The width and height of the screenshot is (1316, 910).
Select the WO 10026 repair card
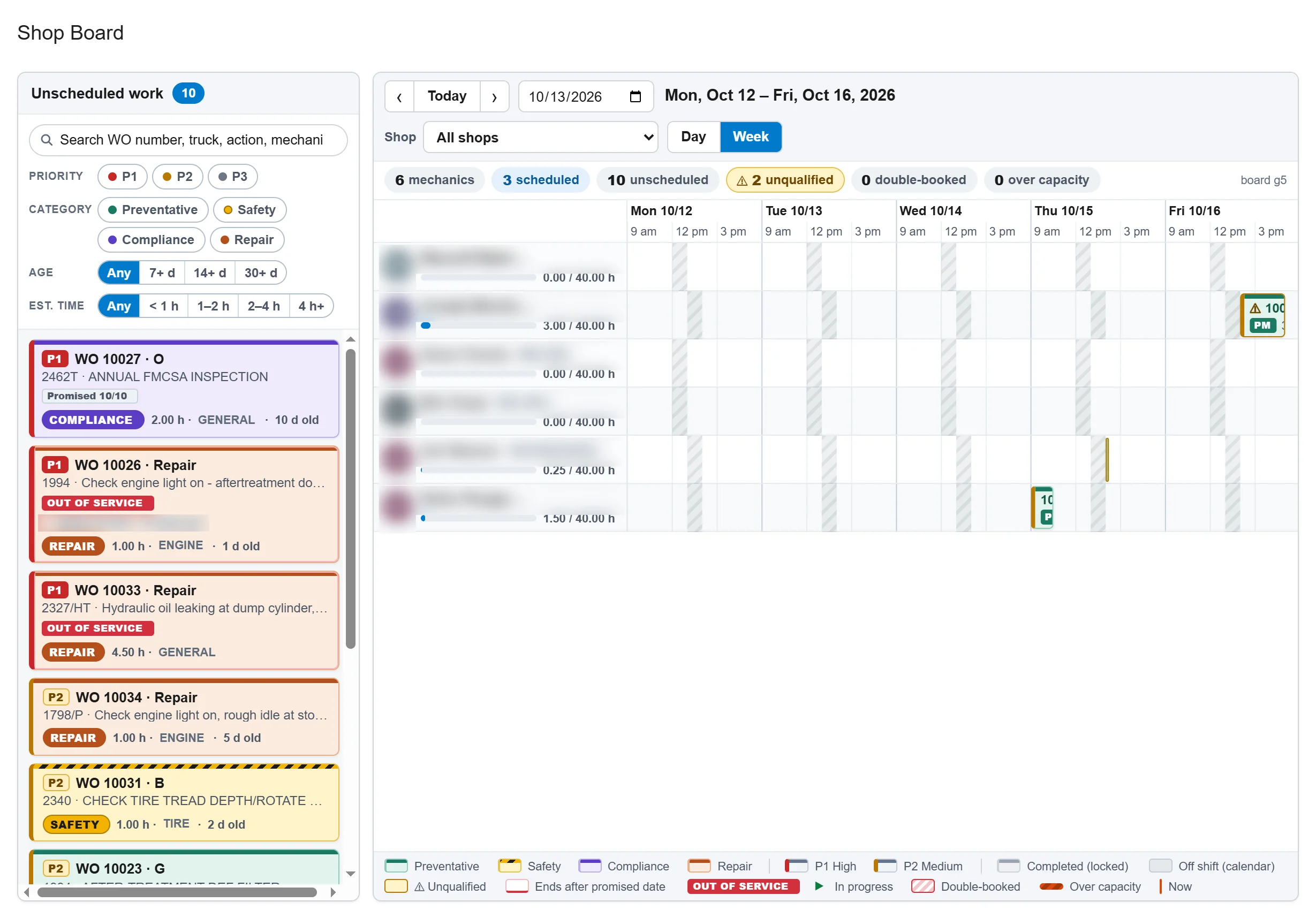[184, 505]
